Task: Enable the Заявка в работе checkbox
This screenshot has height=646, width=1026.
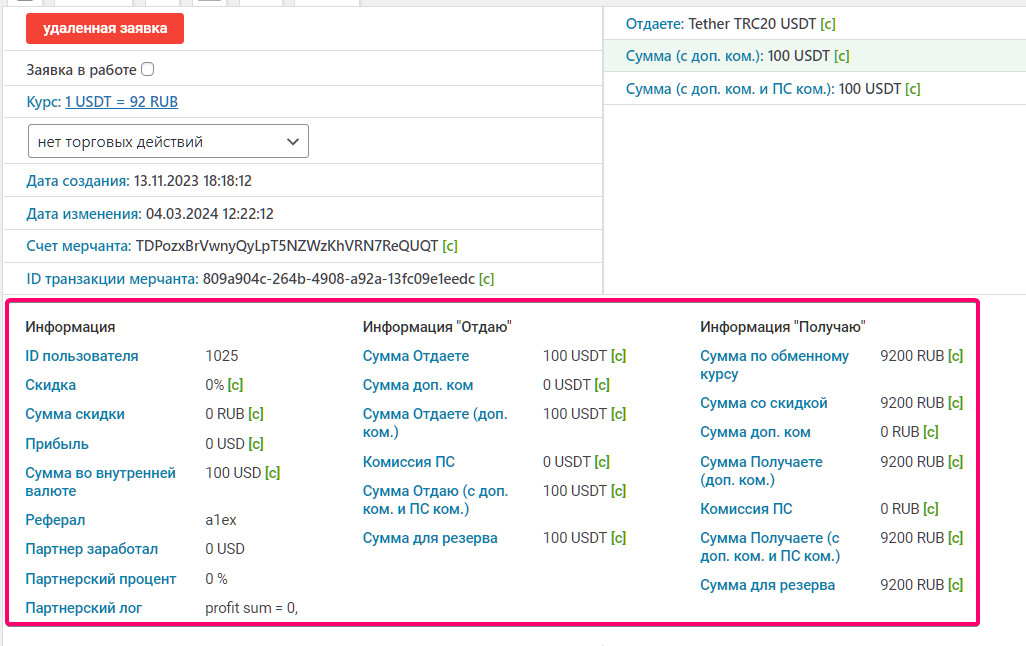Action: coord(148,70)
